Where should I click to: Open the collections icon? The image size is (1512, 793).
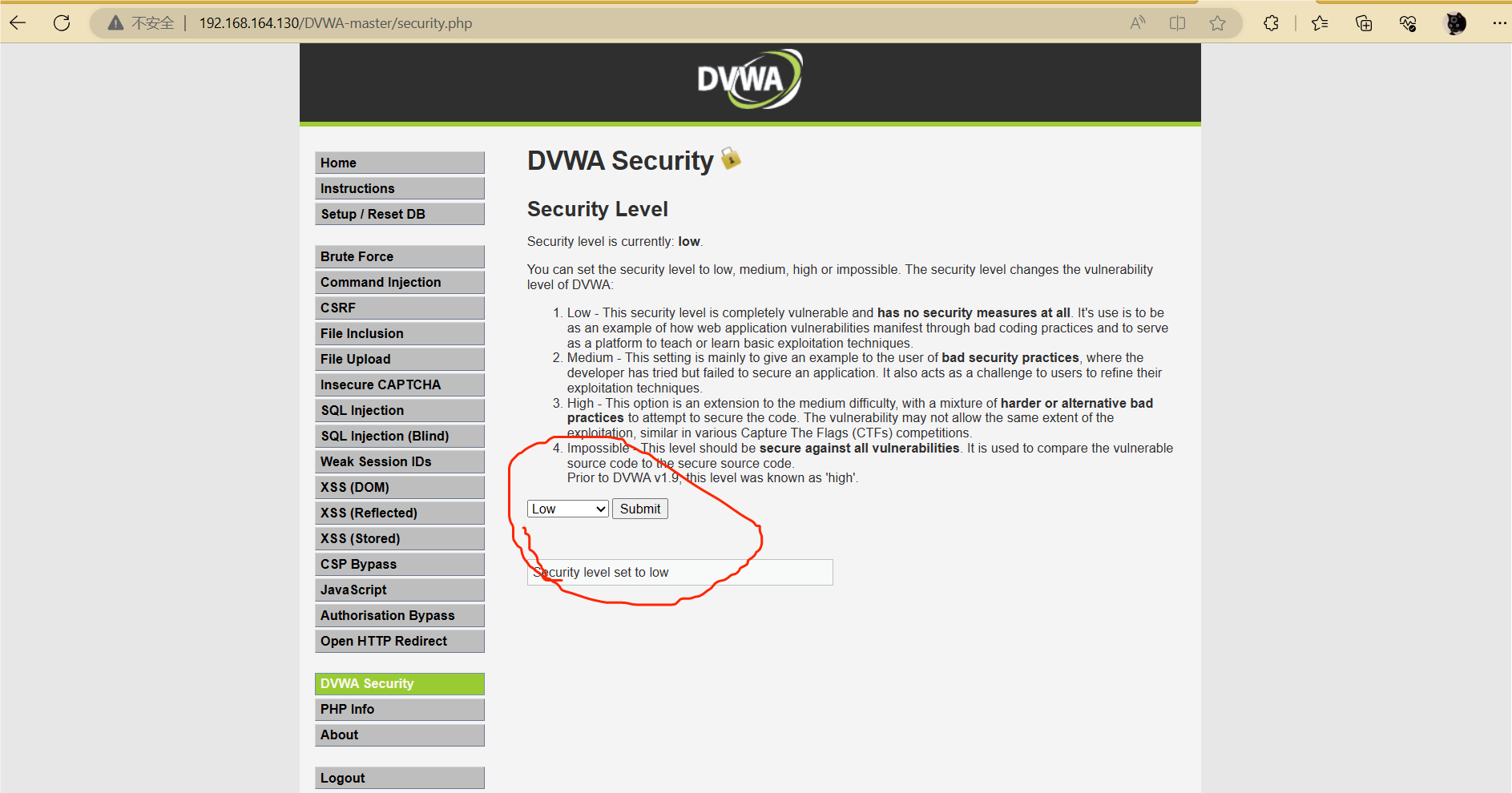click(1364, 23)
